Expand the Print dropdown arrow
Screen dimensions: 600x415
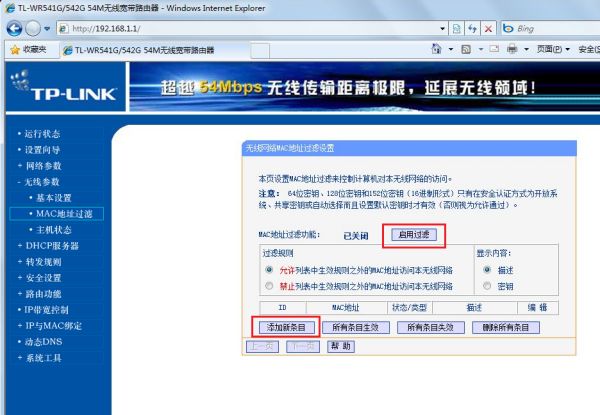pos(527,49)
